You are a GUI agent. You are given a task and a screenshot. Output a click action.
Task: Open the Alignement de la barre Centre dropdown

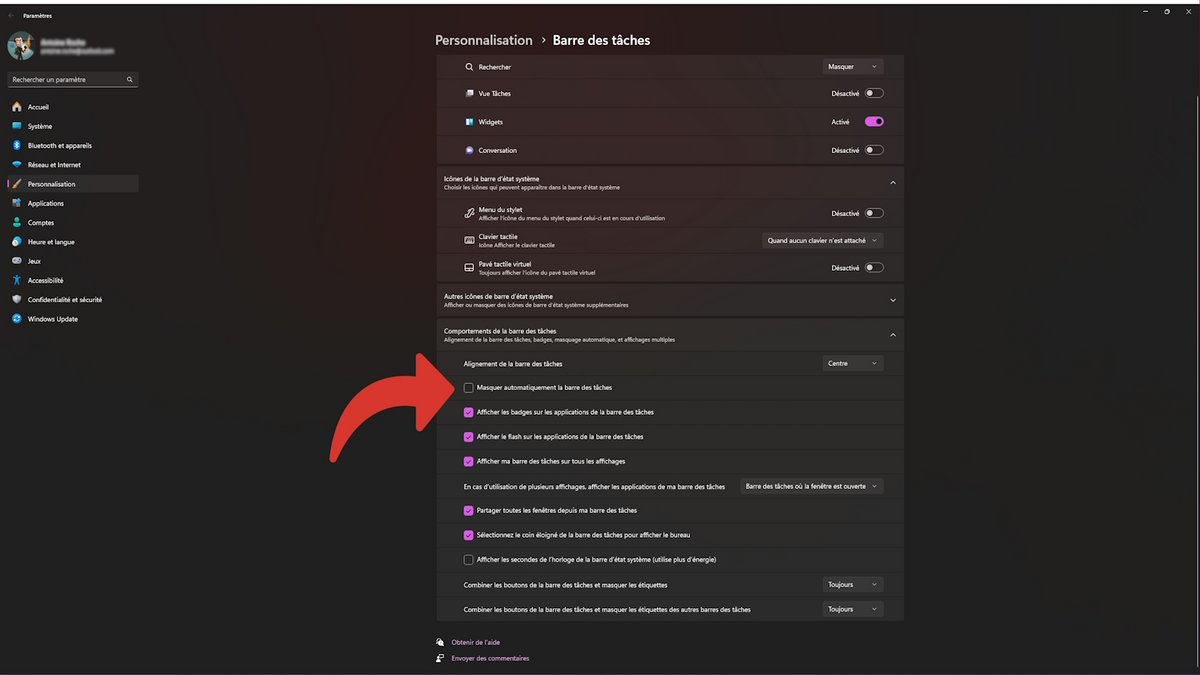tap(853, 363)
